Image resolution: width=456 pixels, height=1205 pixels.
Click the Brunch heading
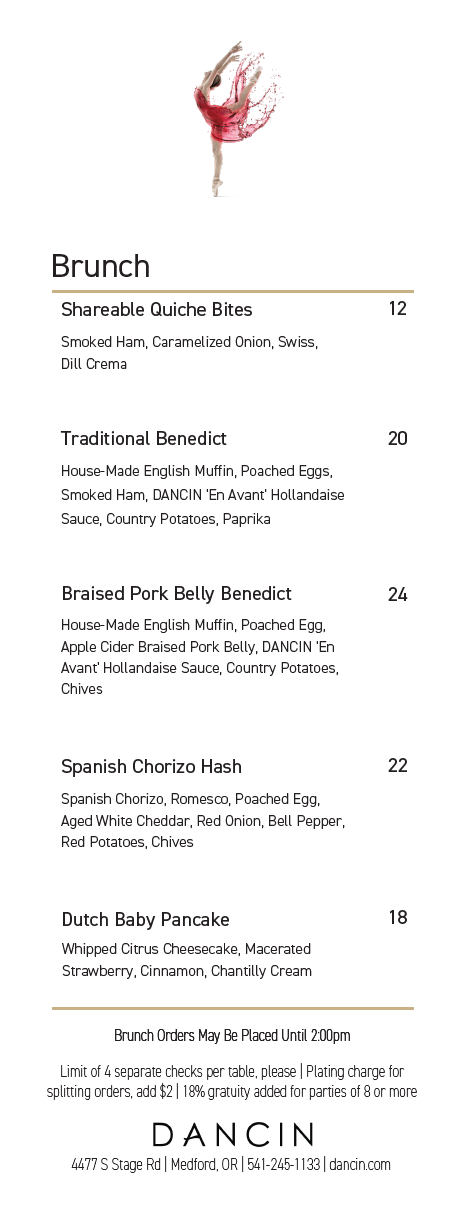[100, 266]
